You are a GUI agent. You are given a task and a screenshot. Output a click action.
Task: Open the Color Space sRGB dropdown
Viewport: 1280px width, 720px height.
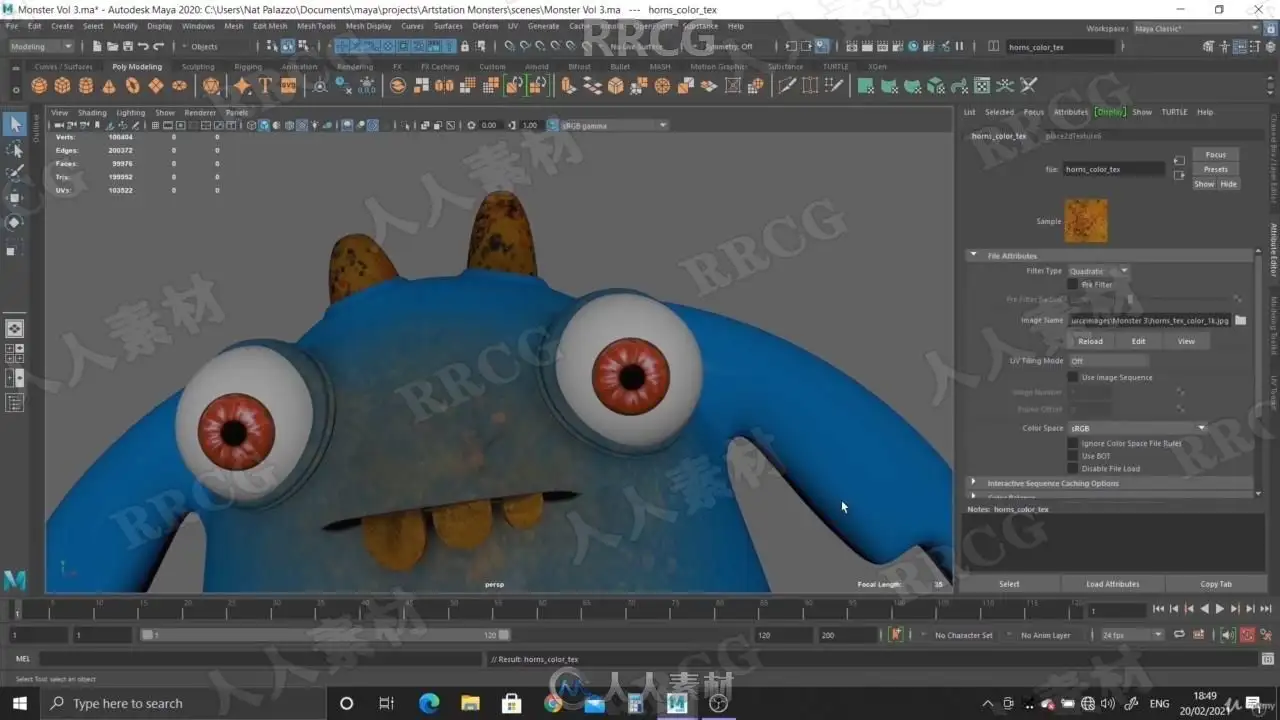[x=1138, y=428]
